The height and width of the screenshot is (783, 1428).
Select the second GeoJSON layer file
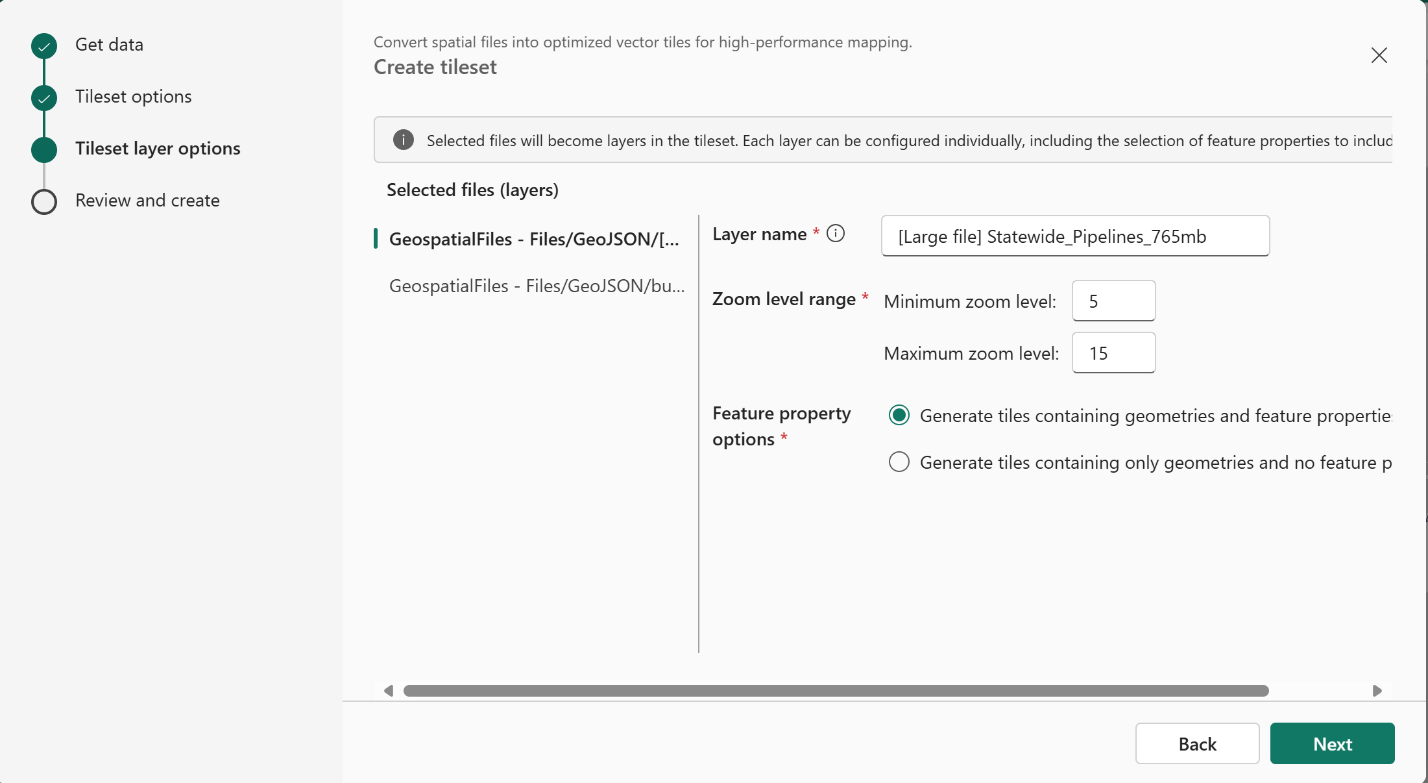pos(537,286)
